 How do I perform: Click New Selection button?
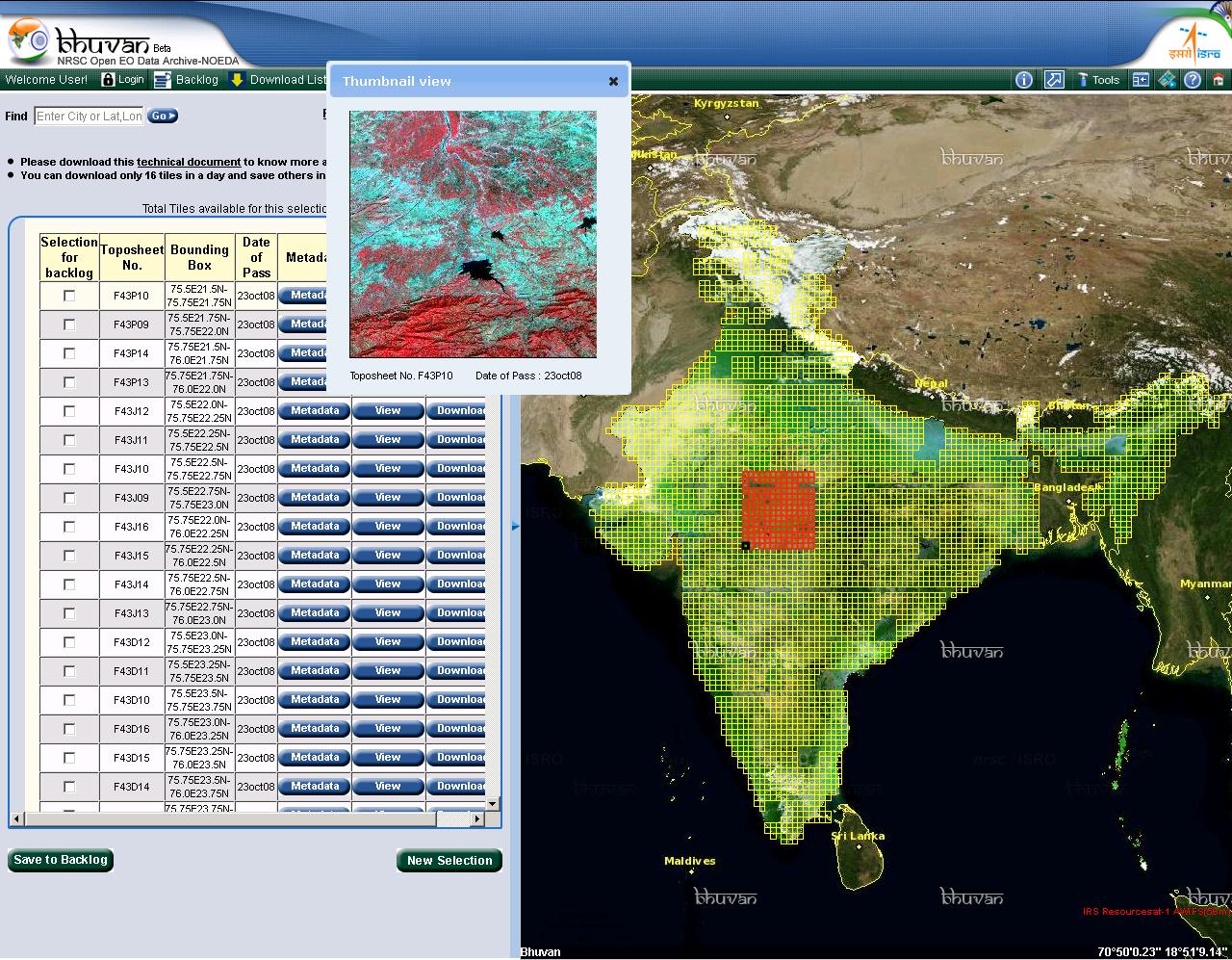click(x=449, y=861)
